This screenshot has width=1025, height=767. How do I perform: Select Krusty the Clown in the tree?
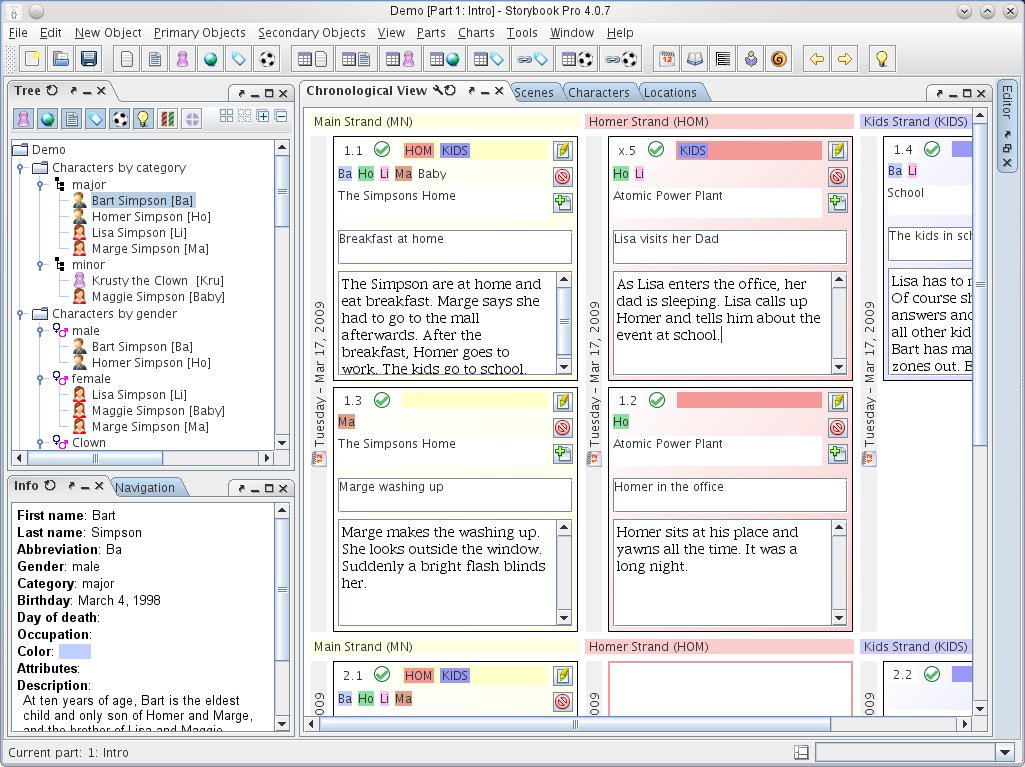[x=139, y=281]
